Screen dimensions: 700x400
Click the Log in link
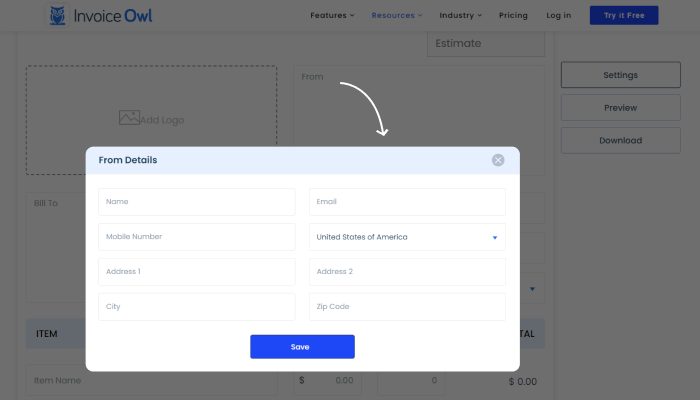click(559, 16)
